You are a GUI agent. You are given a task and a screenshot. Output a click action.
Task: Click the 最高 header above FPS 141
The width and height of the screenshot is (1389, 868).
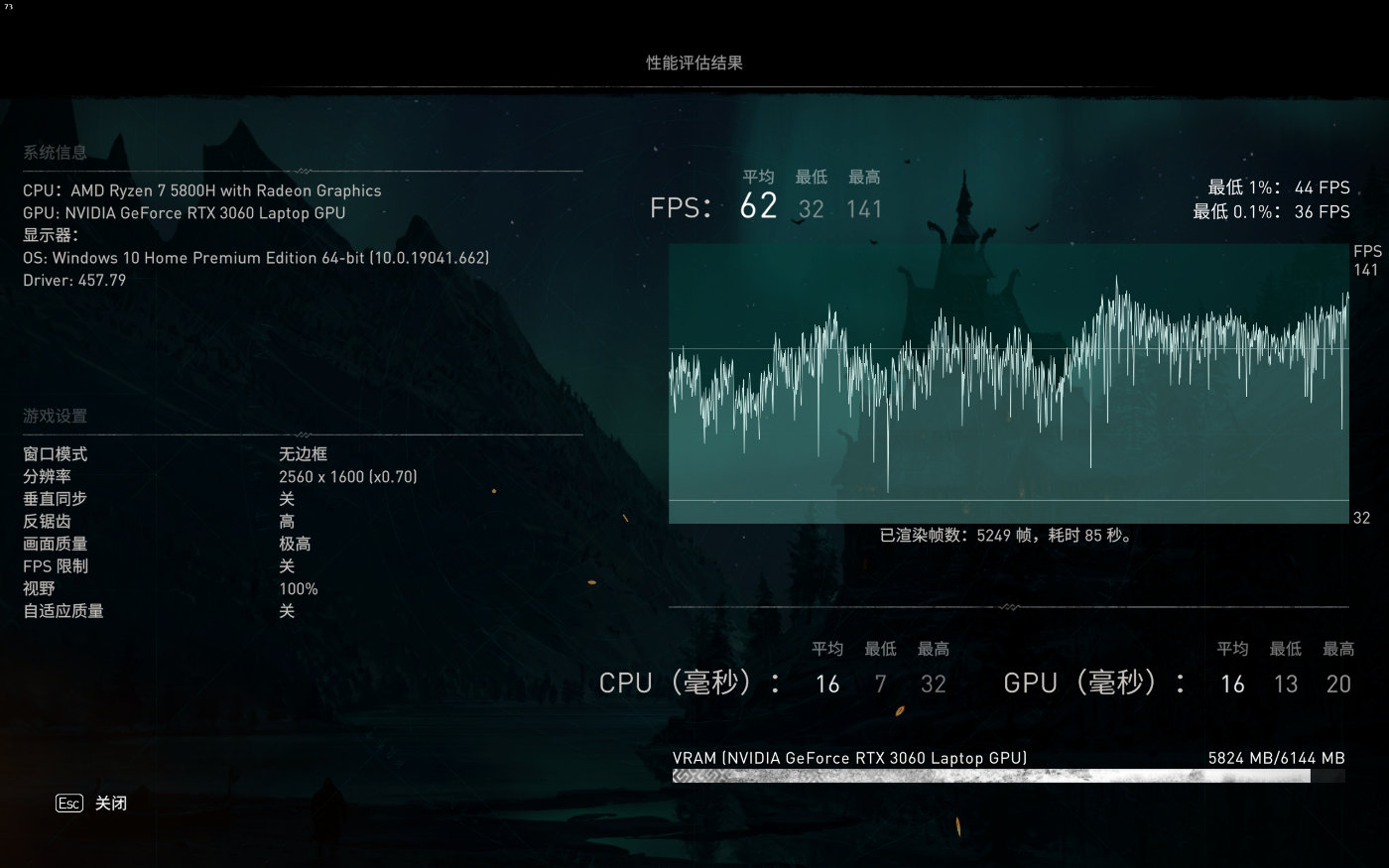pyautogui.click(x=864, y=178)
